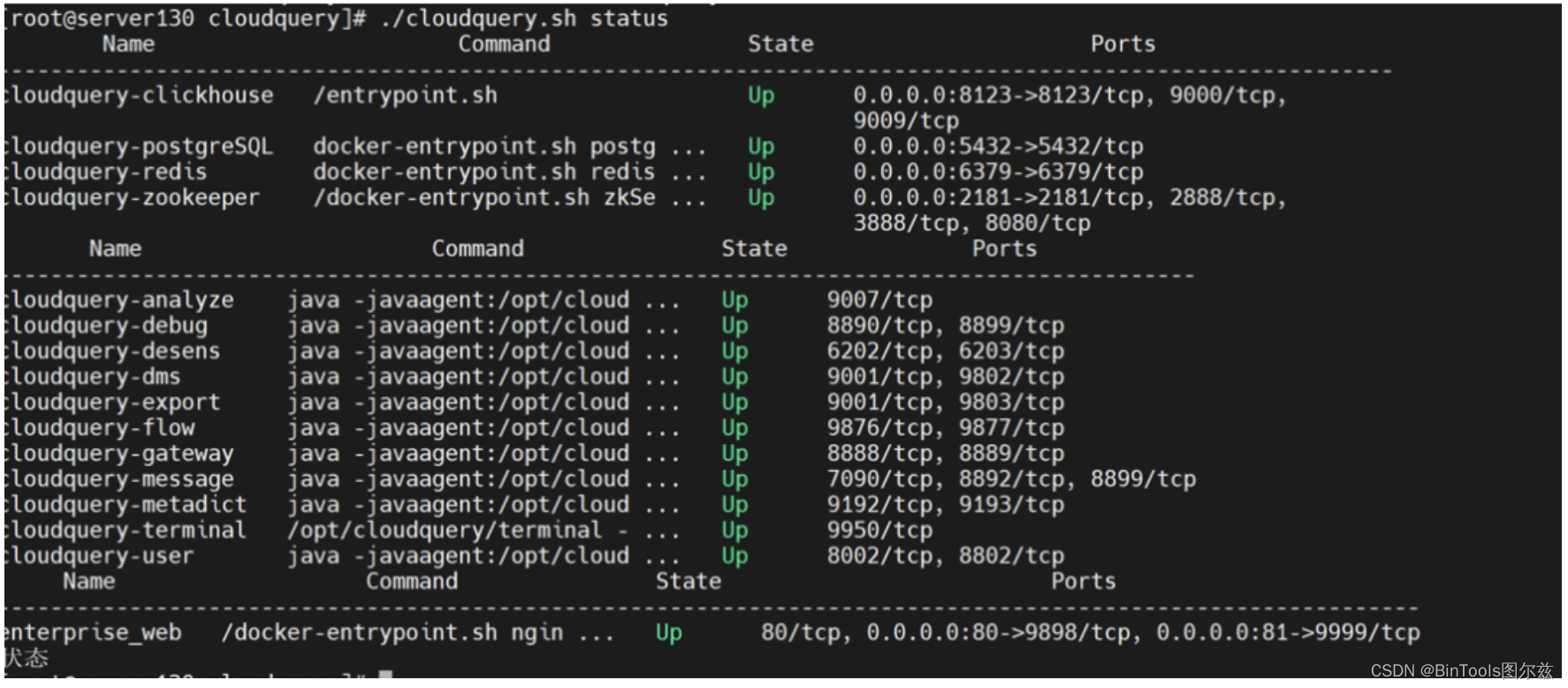This screenshot has height=688, width=1568.
Task: Click the terminal cursor block at the prompt
Action: coord(385,677)
